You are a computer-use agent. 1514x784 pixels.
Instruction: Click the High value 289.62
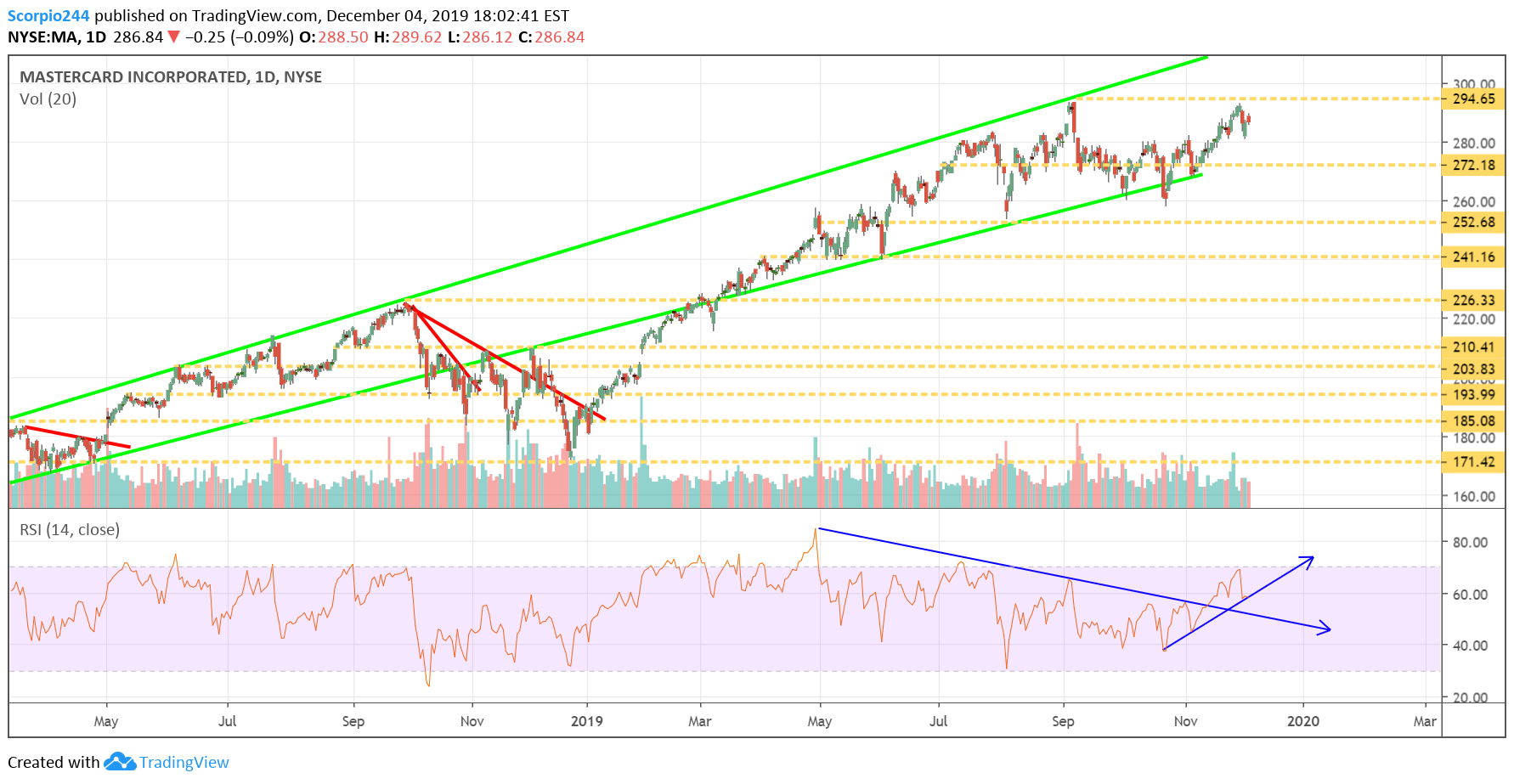(416, 37)
